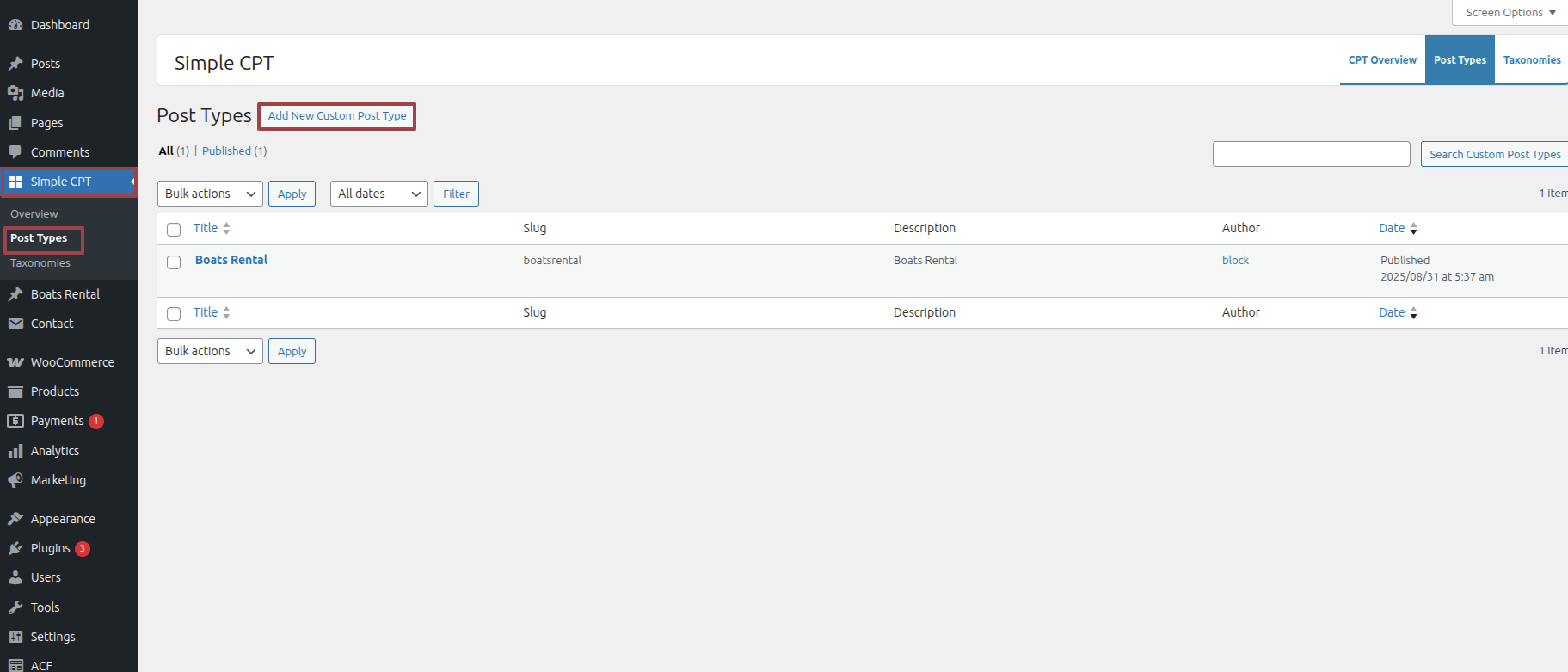
Task: Click the Contact envelope icon
Action: [15, 324]
